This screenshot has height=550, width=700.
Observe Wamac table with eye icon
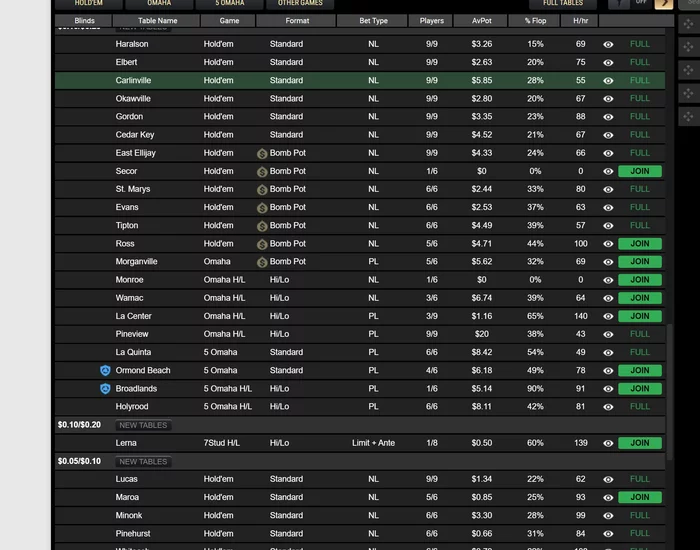608,298
